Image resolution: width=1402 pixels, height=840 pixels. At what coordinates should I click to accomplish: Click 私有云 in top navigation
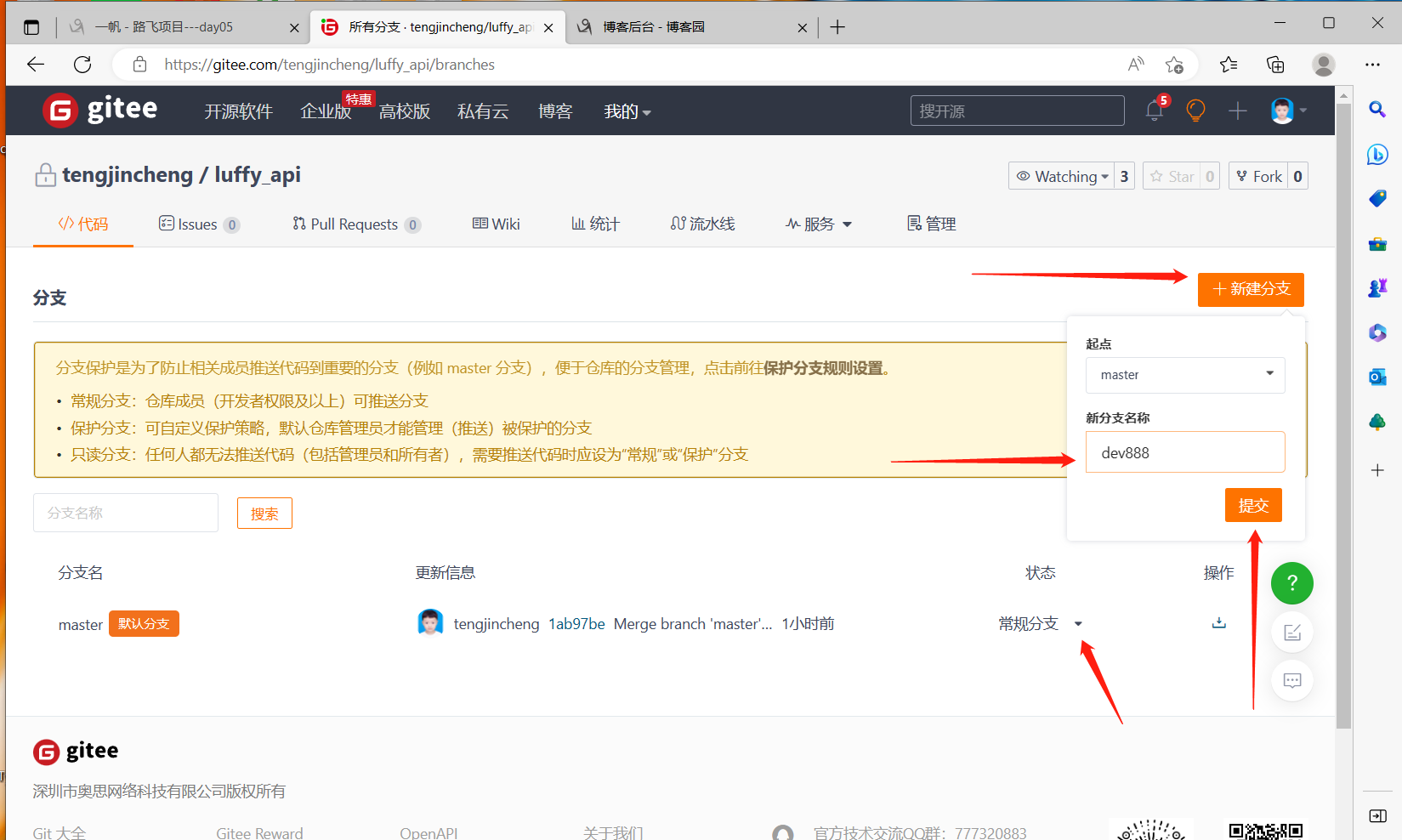point(483,111)
